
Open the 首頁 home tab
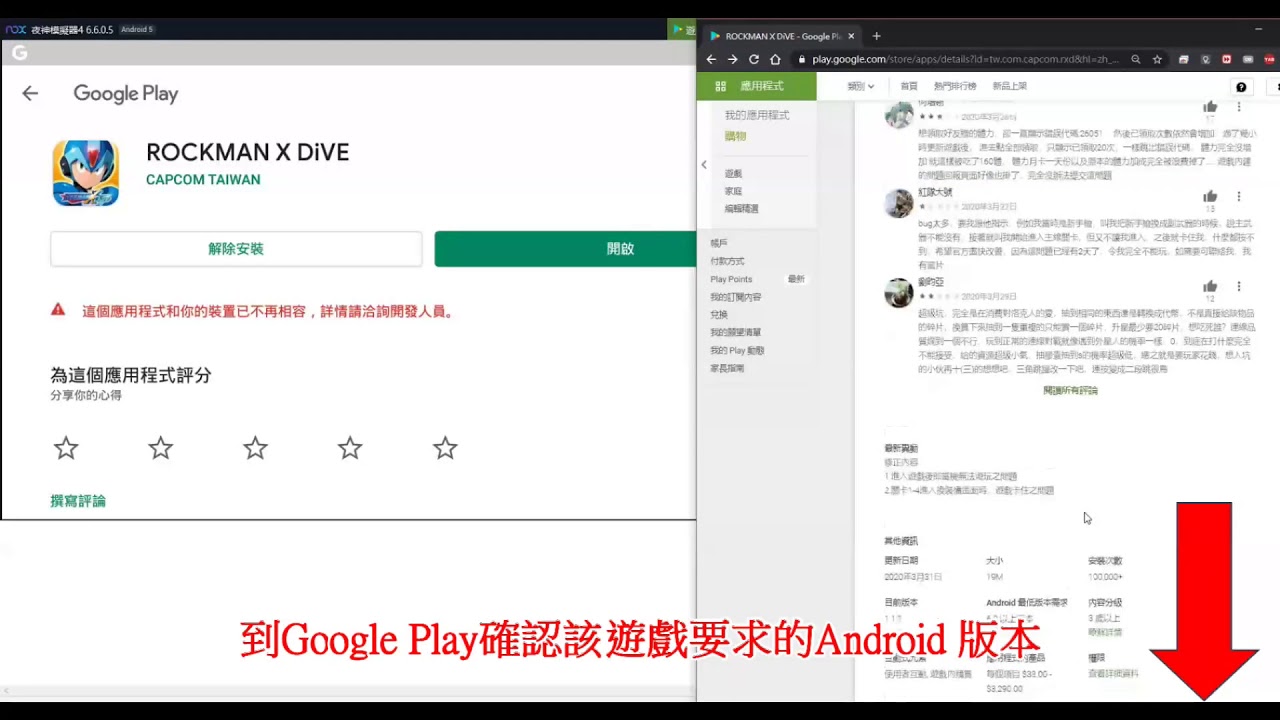pyautogui.click(x=909, y=86)
